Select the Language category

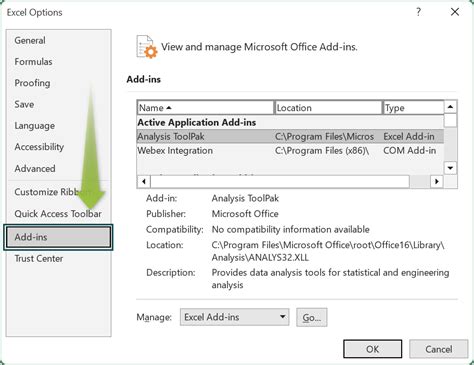coord(35,126)
